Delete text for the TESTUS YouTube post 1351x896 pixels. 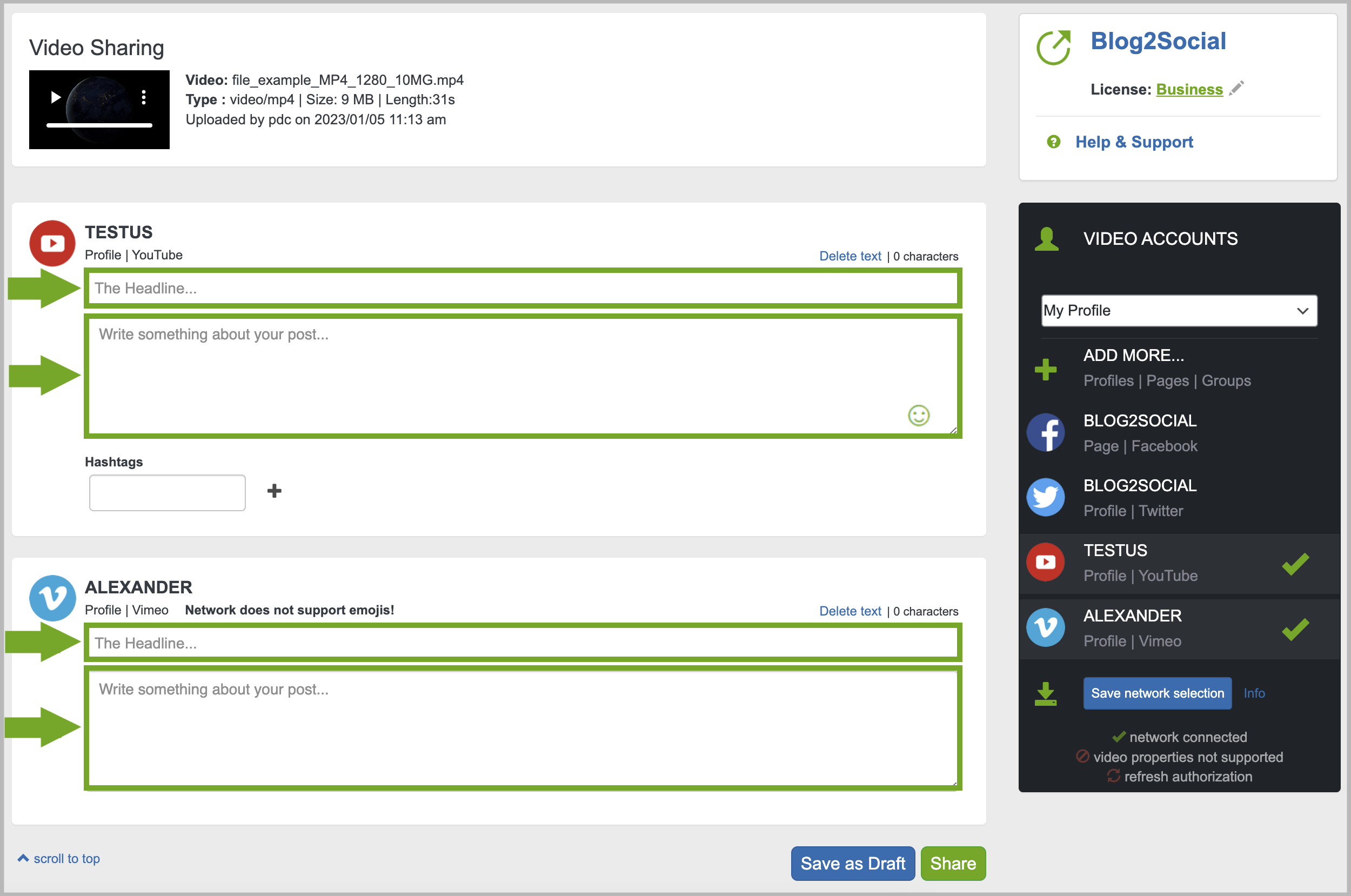(850, 256)
